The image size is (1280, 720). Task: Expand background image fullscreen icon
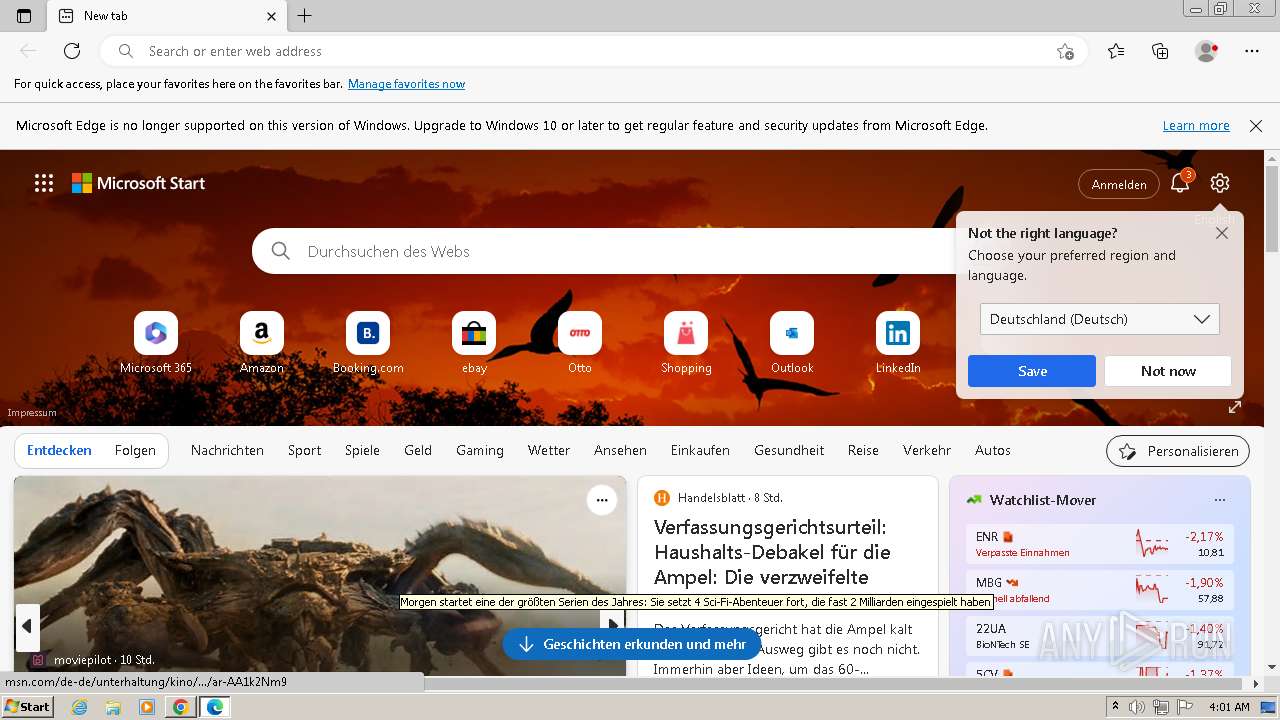1235,407
